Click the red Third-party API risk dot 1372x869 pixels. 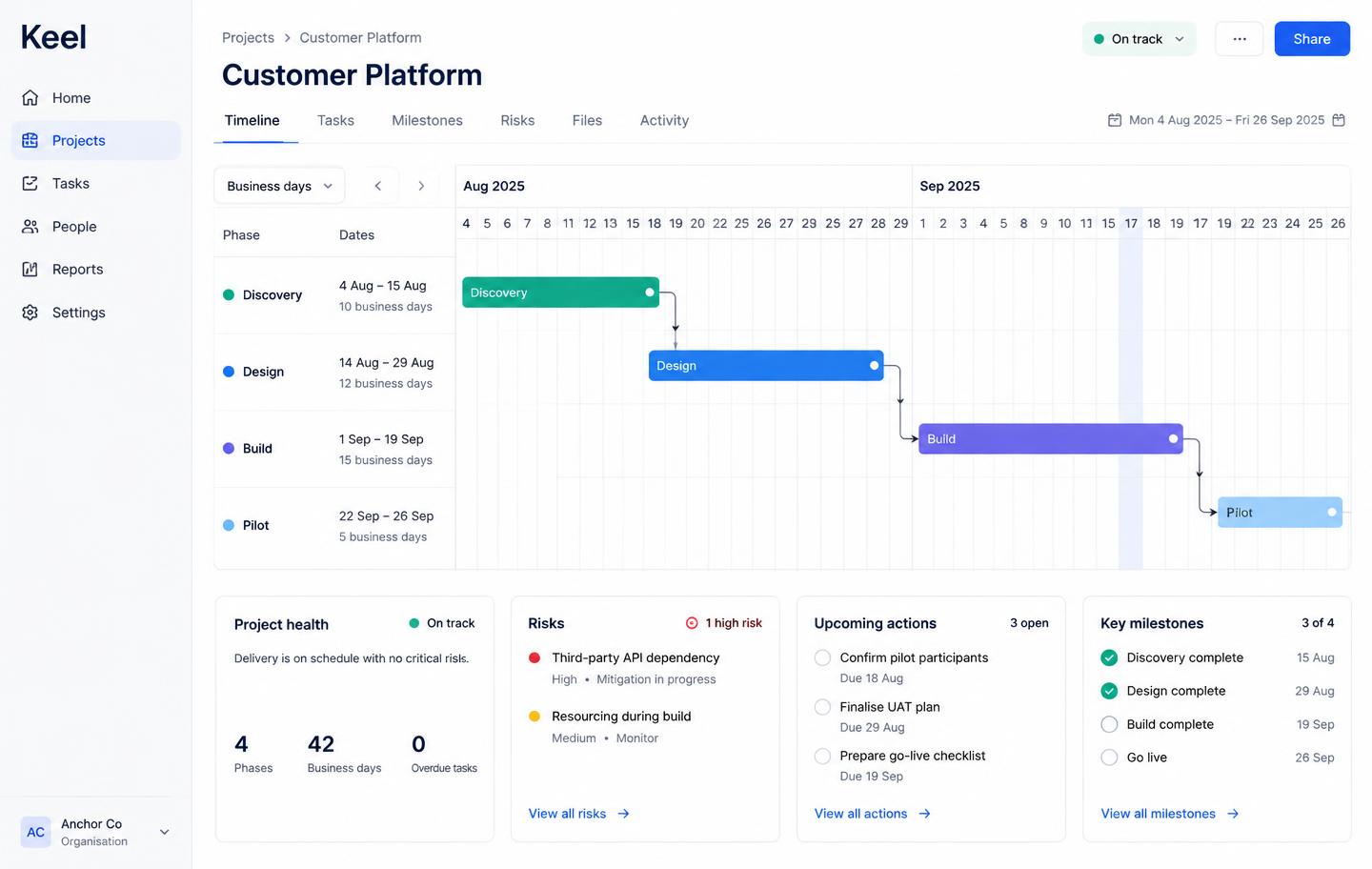click(535, 657)
